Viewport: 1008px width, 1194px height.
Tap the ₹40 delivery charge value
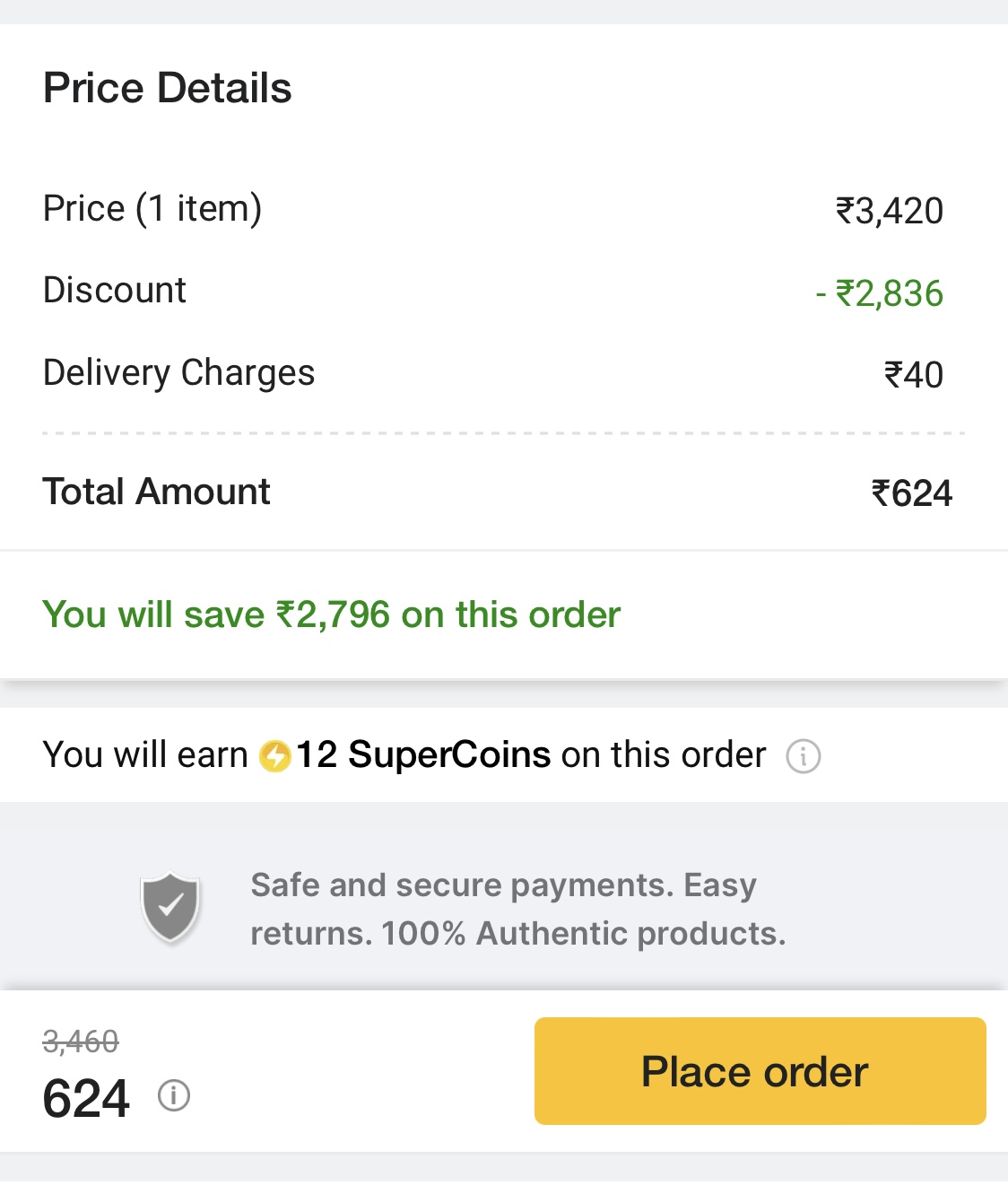click(913, 376)
